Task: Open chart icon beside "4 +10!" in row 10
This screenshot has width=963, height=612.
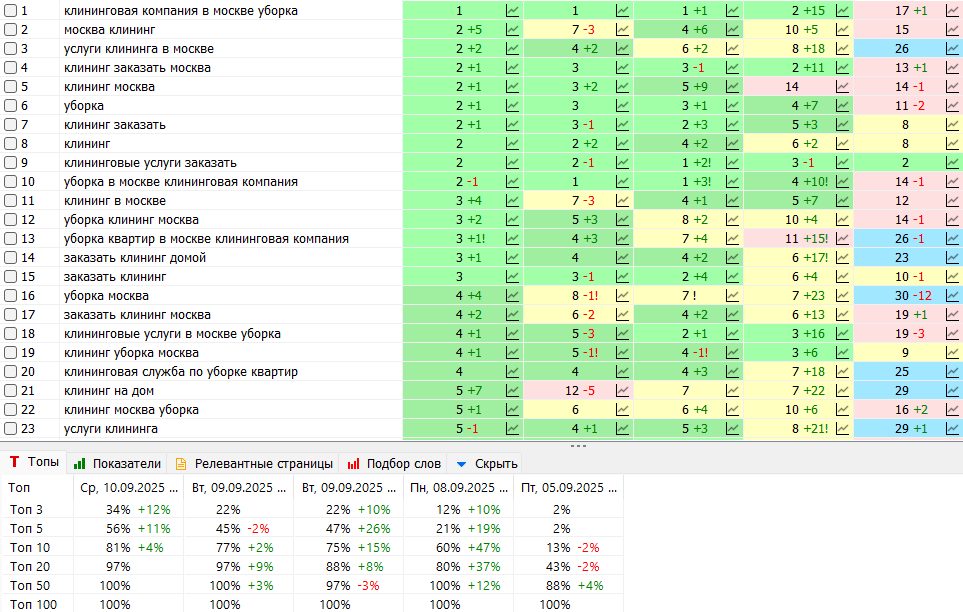Action: [x=843, y=182]
